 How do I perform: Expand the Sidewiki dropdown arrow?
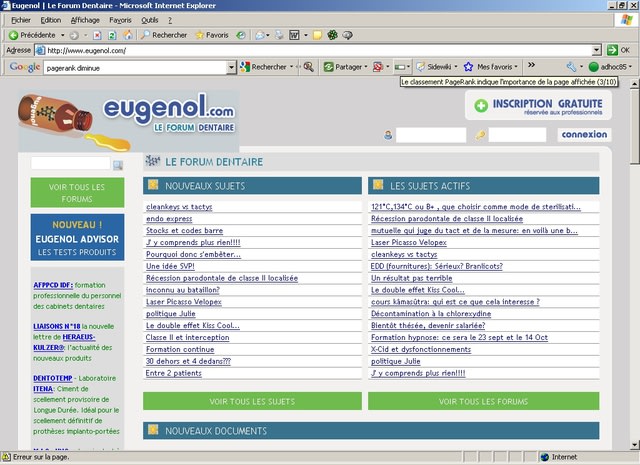click(456, 67)
